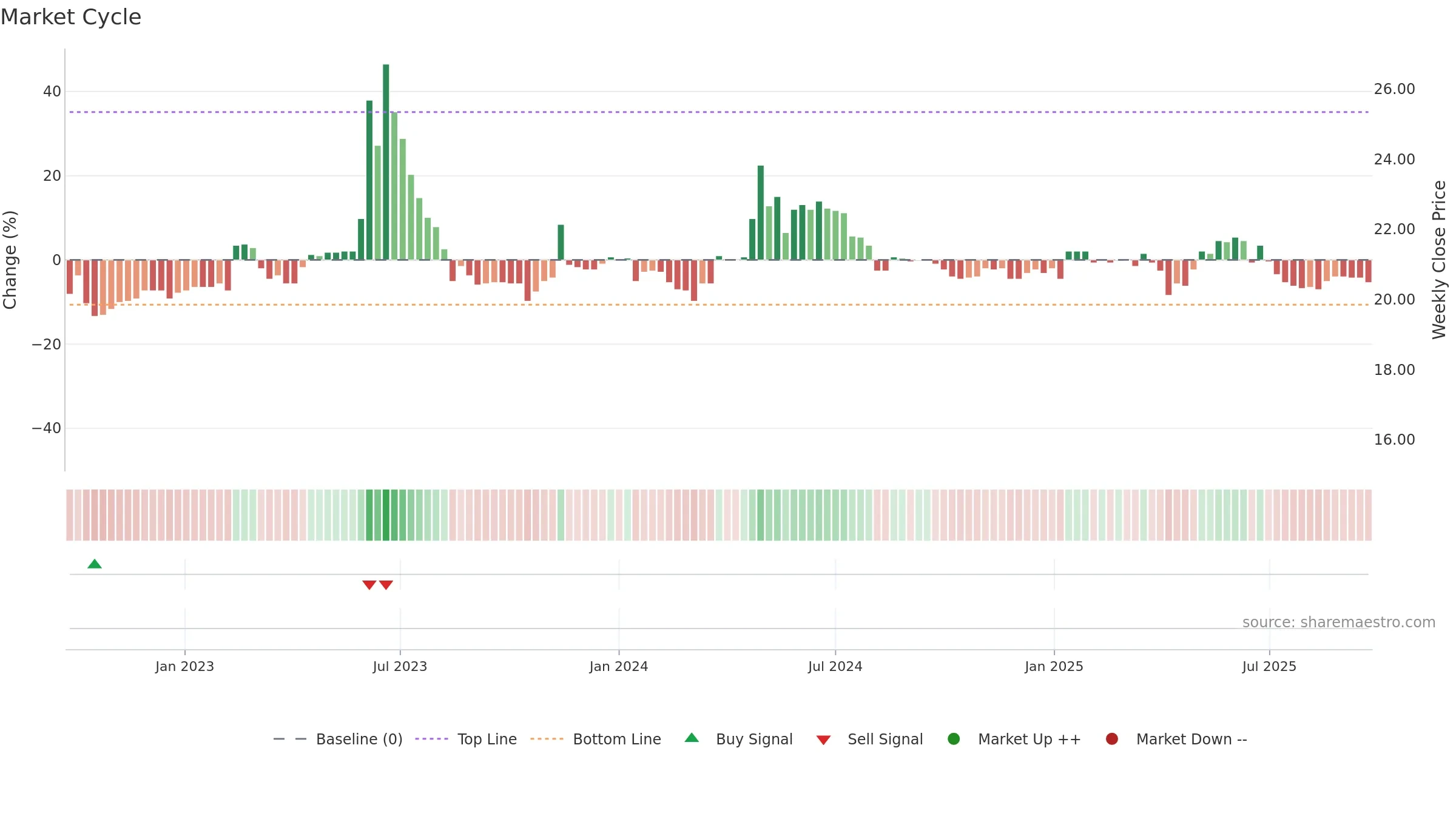Click the tallest green bar near Jul 2023
1456x819 pixels.
[386, 162]
